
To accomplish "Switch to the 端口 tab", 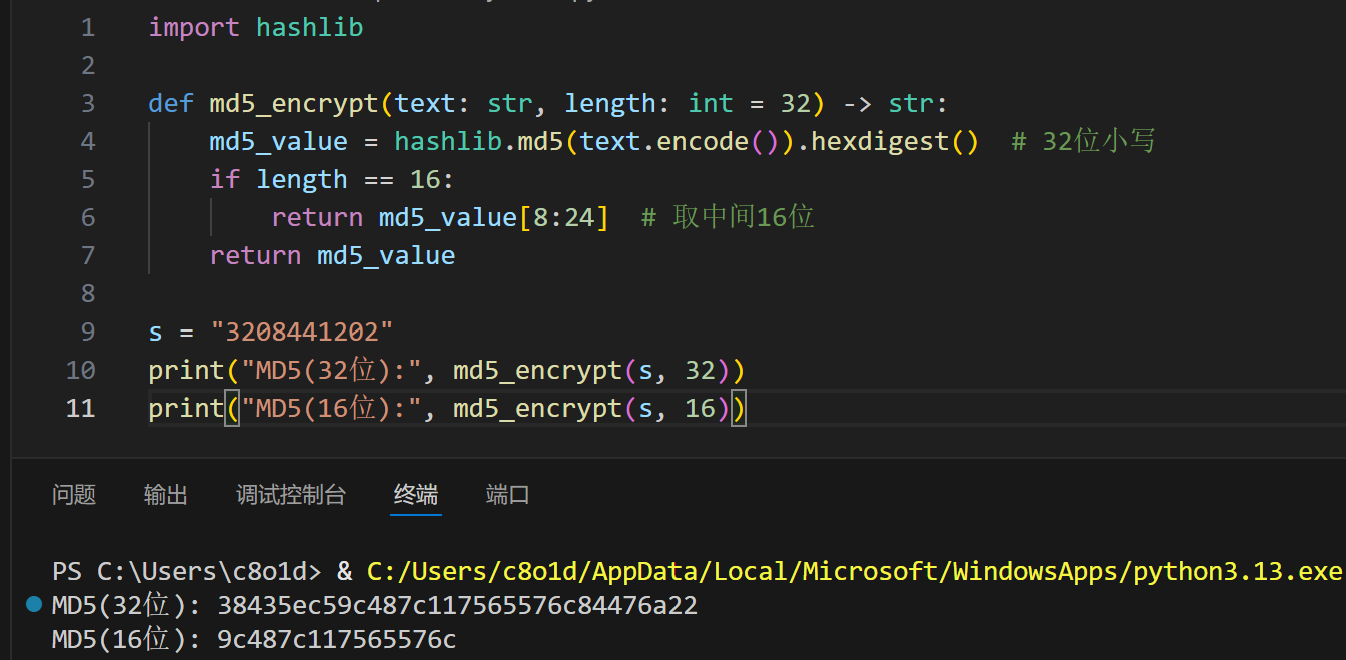I will (507, 495).
